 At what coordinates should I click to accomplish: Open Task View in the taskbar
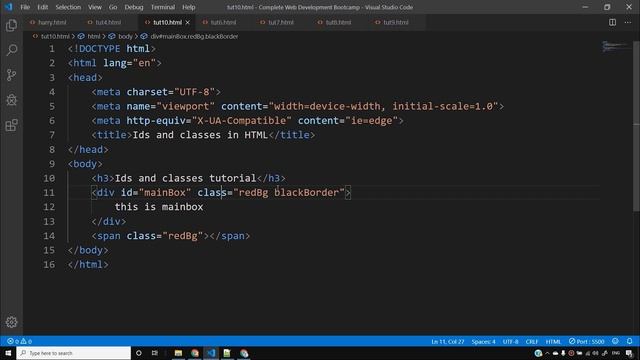pos(155,353)
